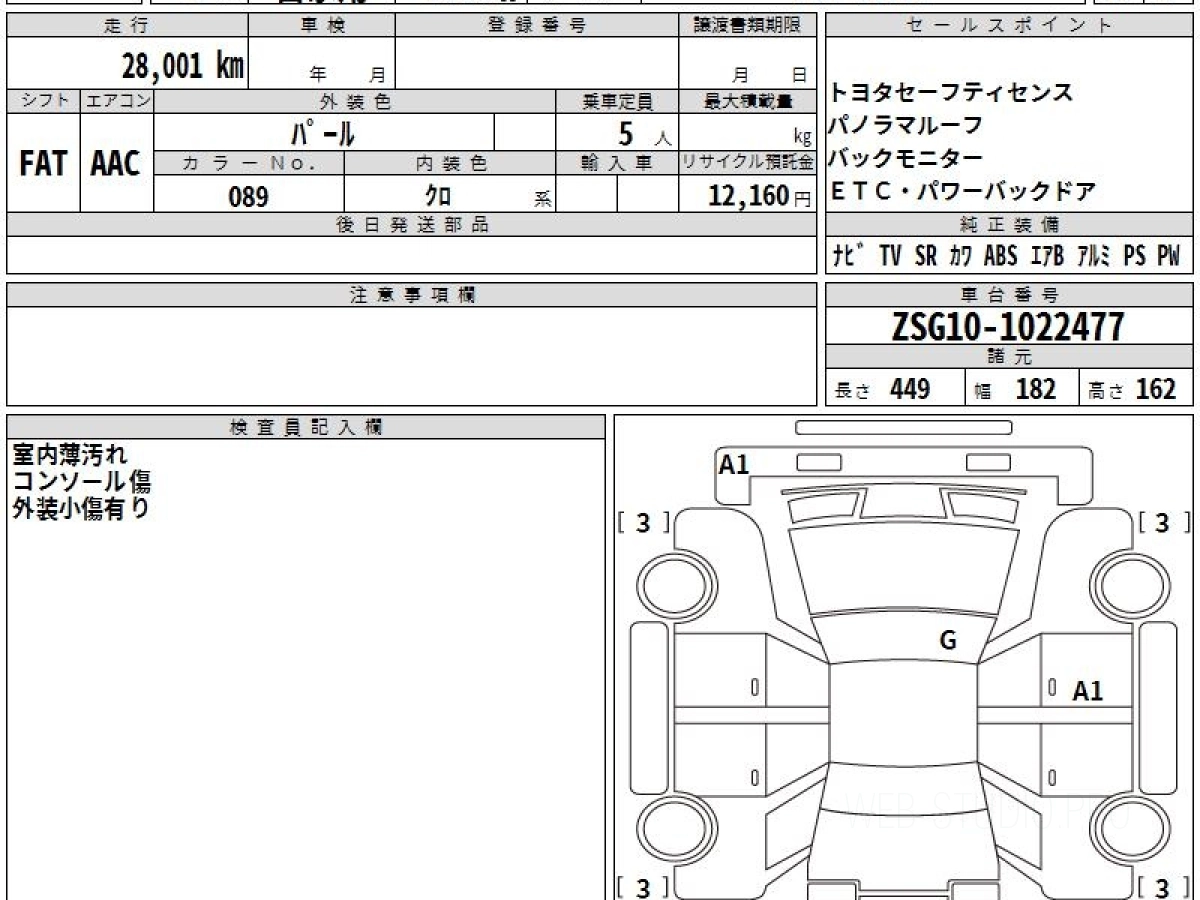Click color number 089
Viewport: 1200px width, 900px height.
pos(248,196)
